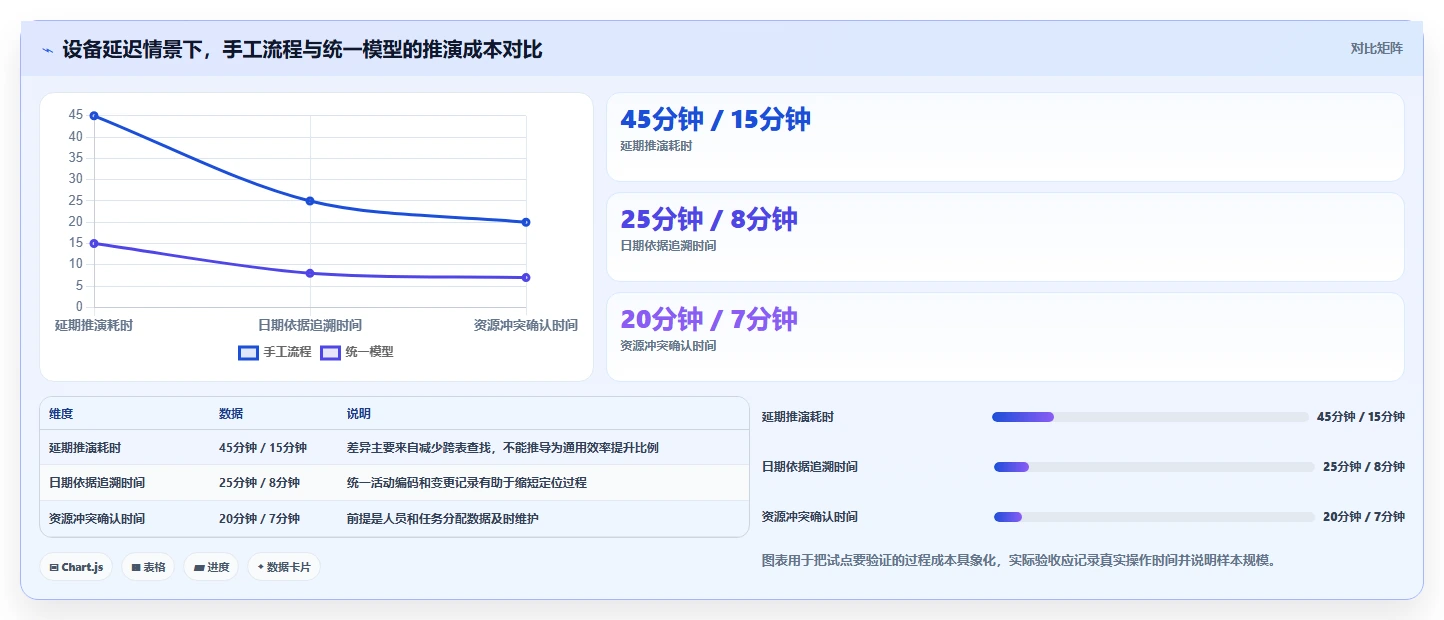Screen dimensions: 1444x620
Task: Toggle the 统一模型 legend swatch
Action: [330, 352]
